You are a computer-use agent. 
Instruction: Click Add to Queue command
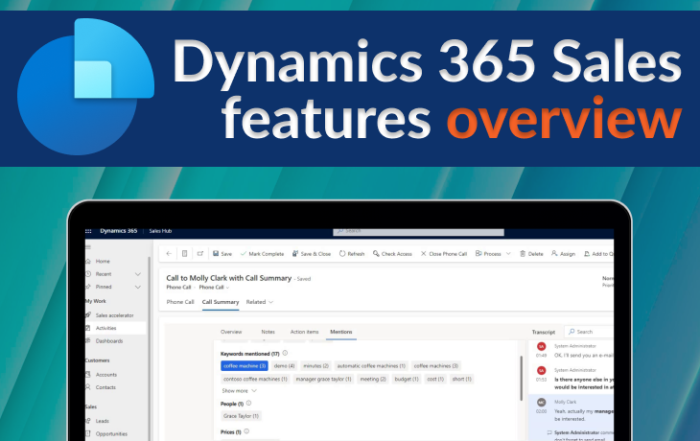pyautogui.click(x=599, y=254)
